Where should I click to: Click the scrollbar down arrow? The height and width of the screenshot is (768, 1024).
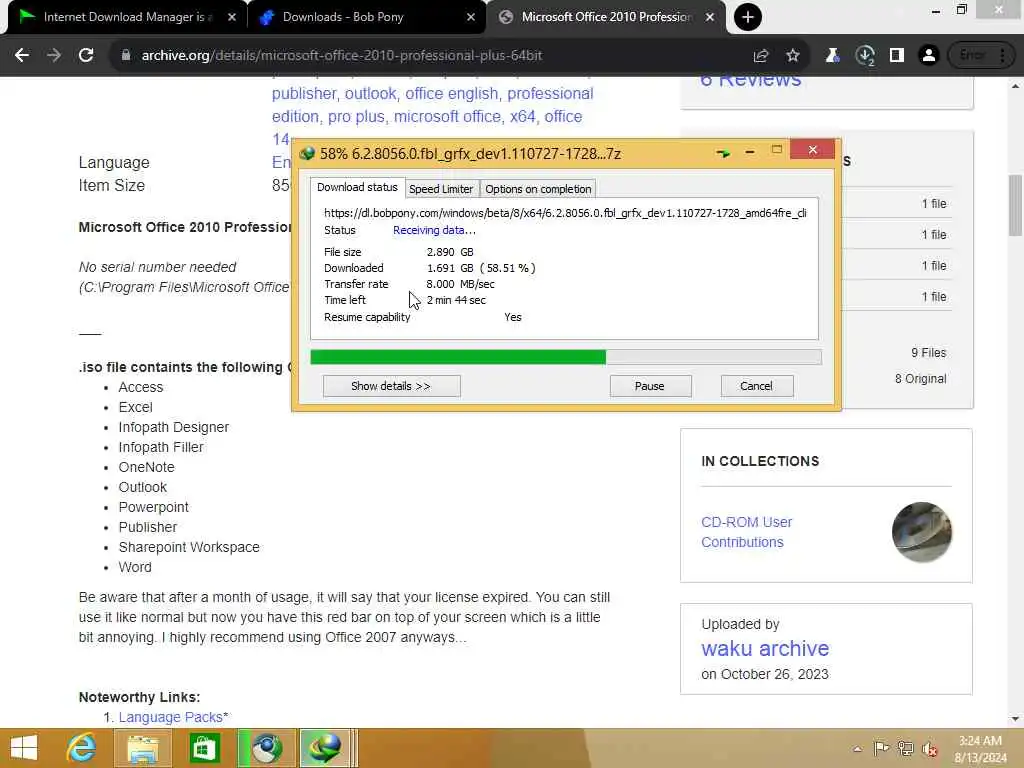point(1016,719)
